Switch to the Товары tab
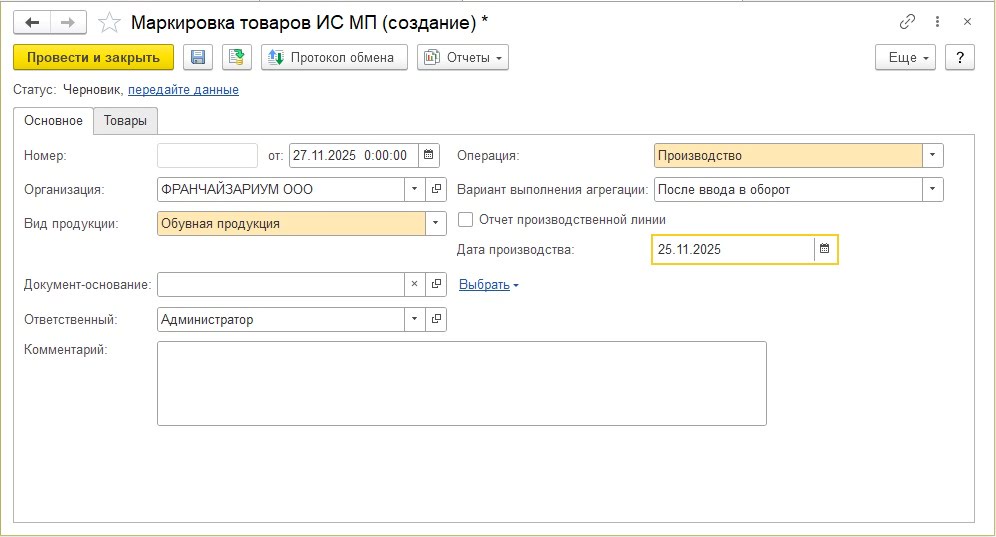 pyautogui.click(x=125, y=121)
